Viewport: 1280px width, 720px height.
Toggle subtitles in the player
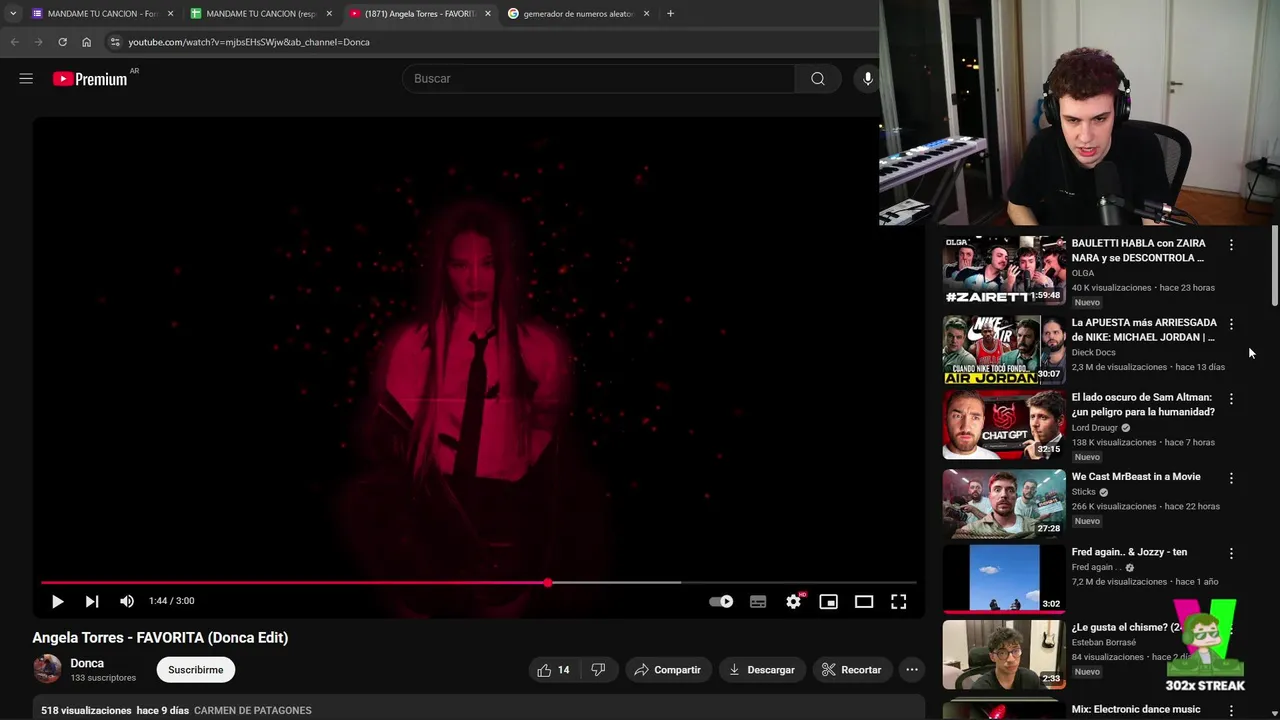click(758, 601)
